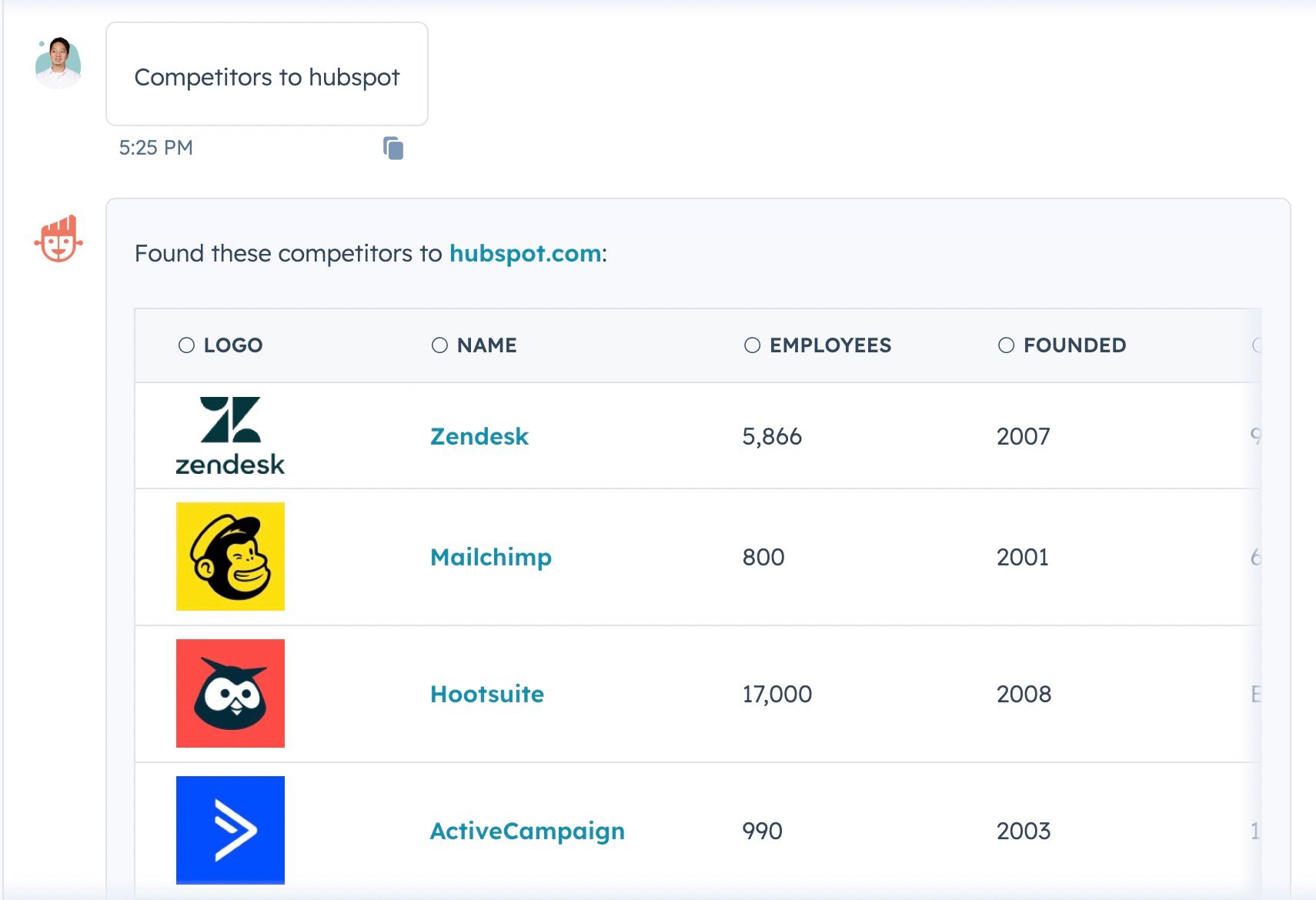Screen dimensions: 1316x900
Task: Click the ActiveCampaign arrow logo
Action: [x=230, y=829]
